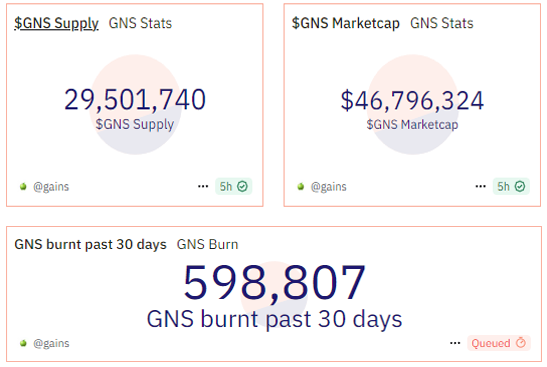Click the timer icon beside Queued
Screen dimensions: 547x367
[x=521, y=343]
